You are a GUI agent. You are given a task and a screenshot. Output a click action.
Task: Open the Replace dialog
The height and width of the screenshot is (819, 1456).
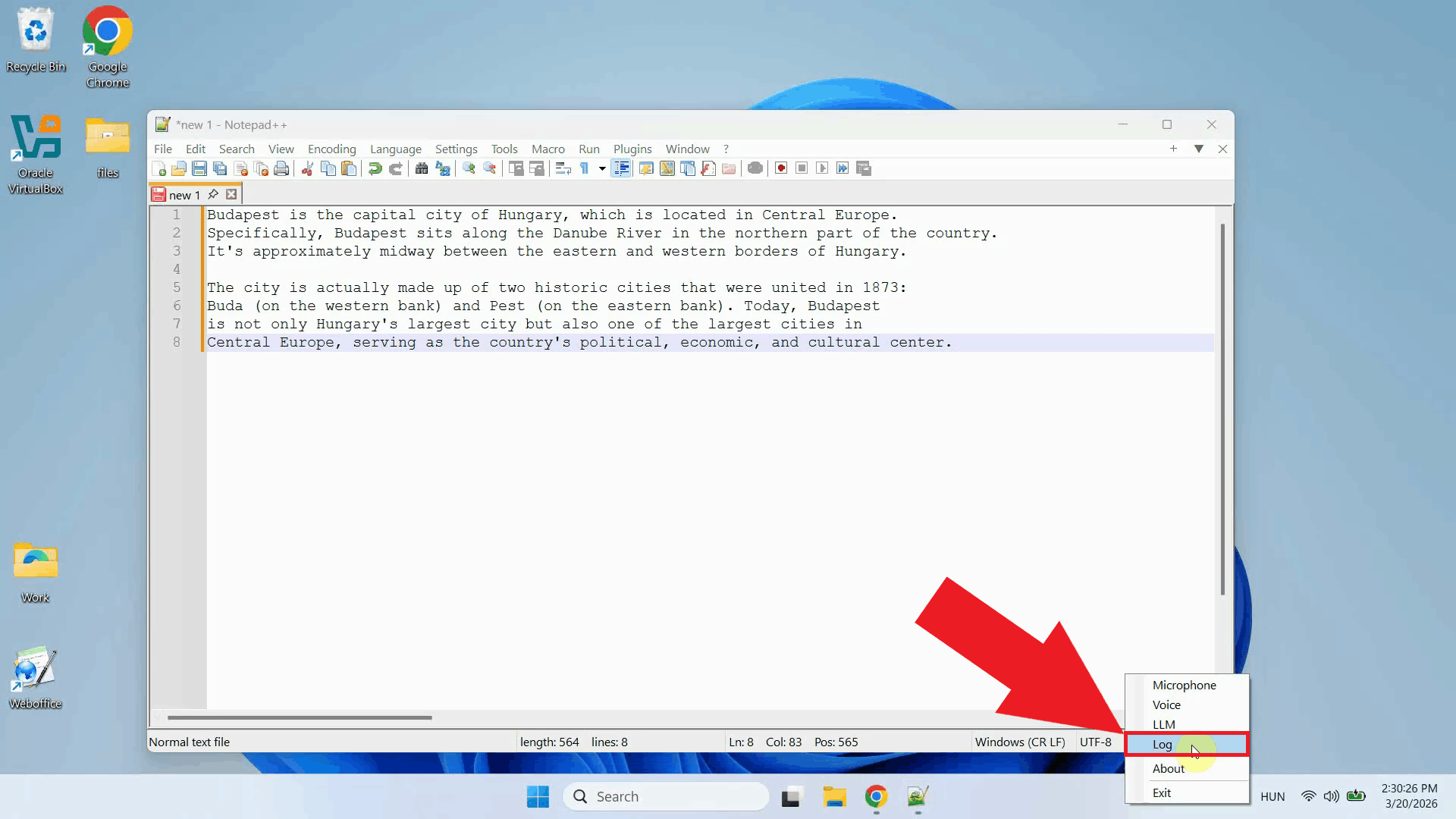tap(442, 168)
